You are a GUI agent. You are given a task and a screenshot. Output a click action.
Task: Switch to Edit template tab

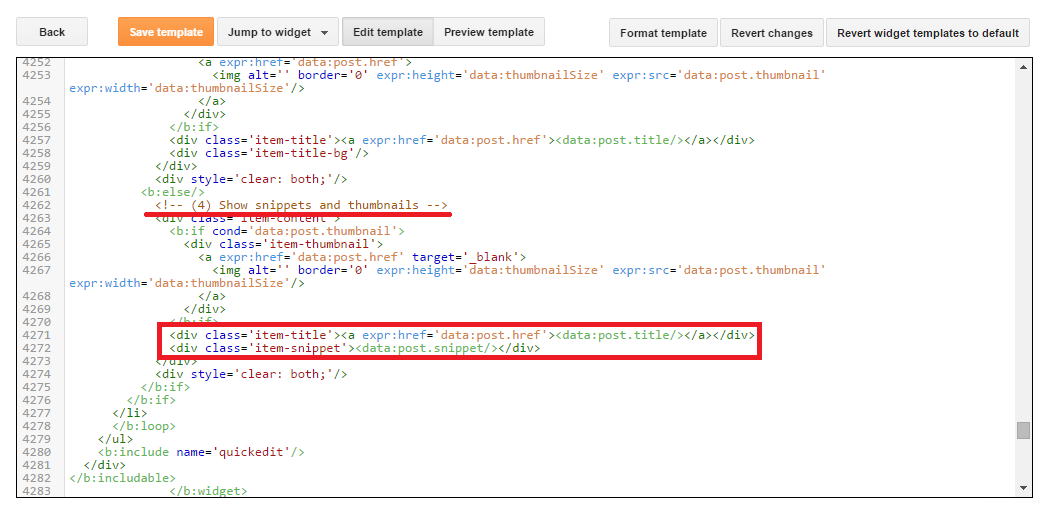pyautogui.click(x=388, y=32)
